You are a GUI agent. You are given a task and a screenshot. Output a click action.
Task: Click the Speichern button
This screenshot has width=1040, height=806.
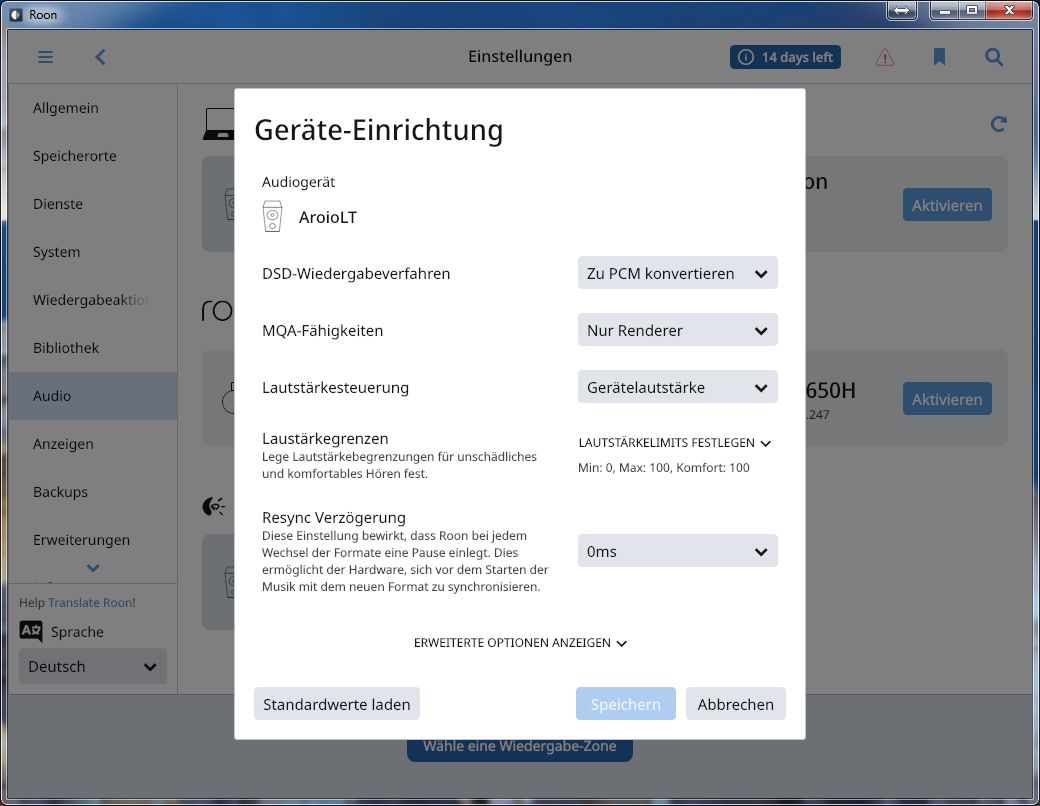[x=625, y=704]
